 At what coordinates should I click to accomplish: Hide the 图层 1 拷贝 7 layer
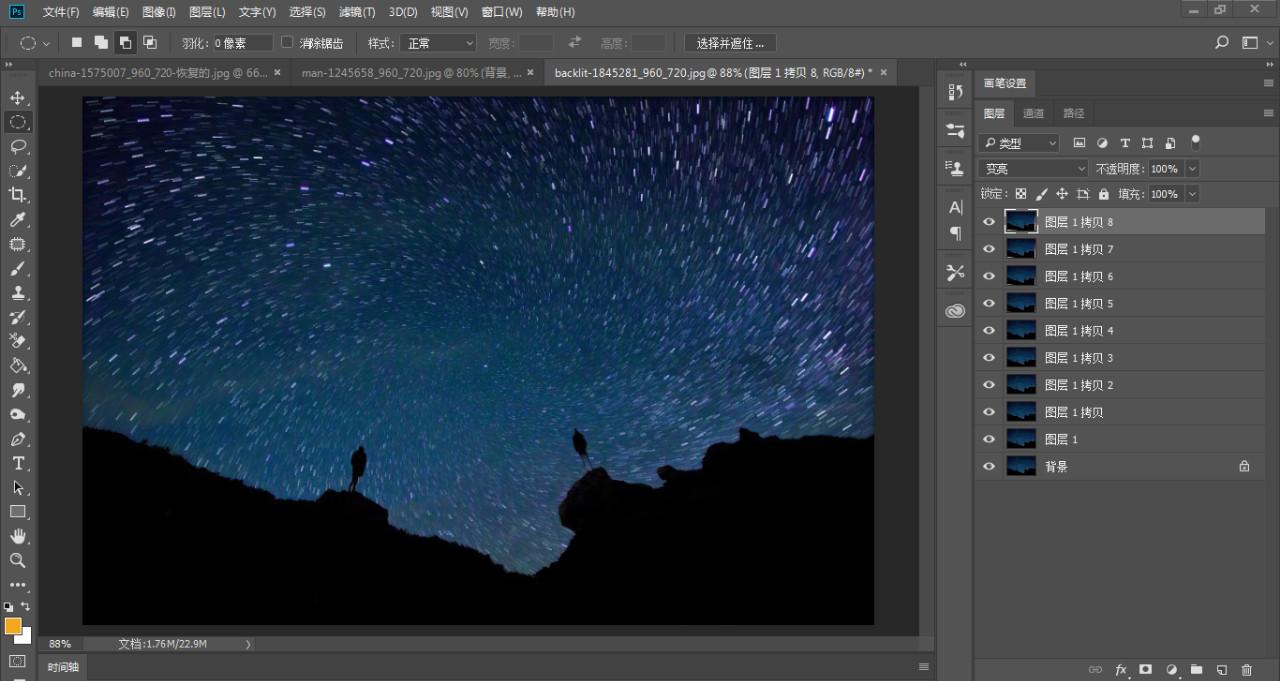click(989, 249)
